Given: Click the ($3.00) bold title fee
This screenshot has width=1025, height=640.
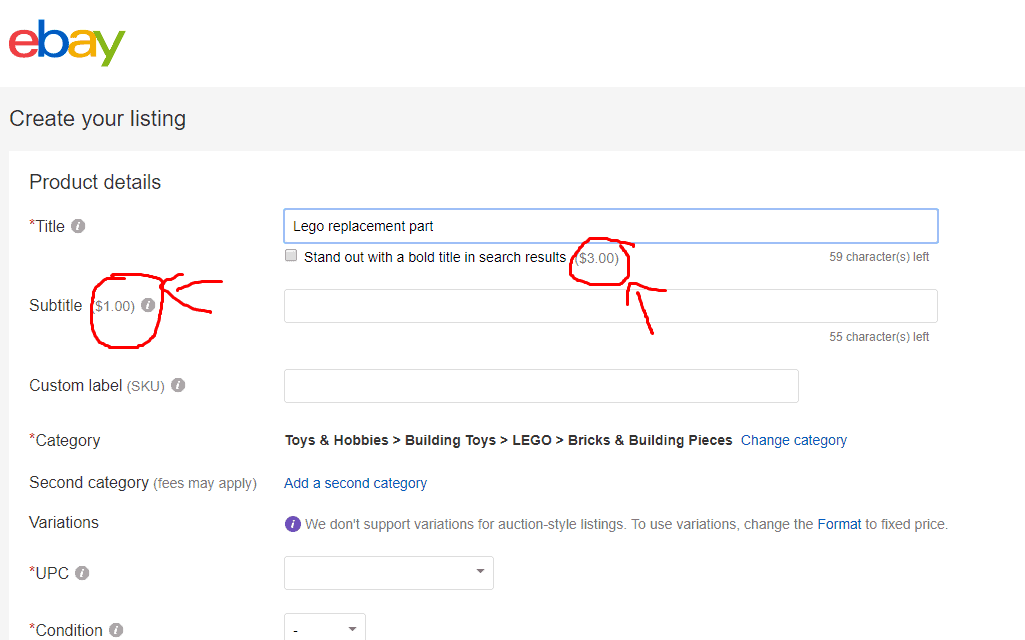Looking at the screenshot, I should pos(597,258).
